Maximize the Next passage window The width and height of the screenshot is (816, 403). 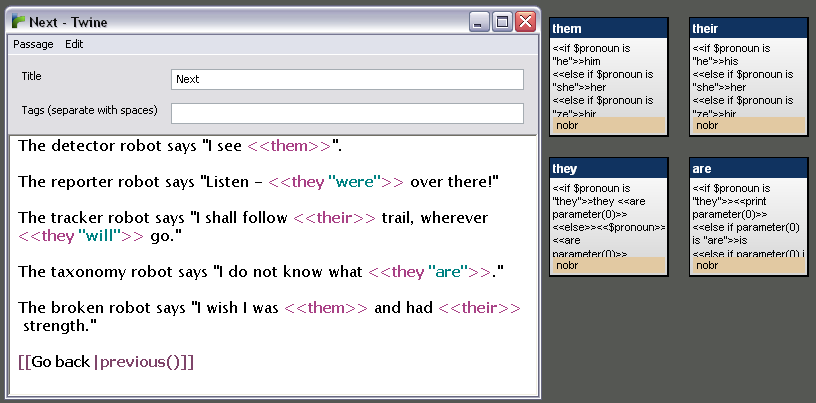(x=503, y=21)
